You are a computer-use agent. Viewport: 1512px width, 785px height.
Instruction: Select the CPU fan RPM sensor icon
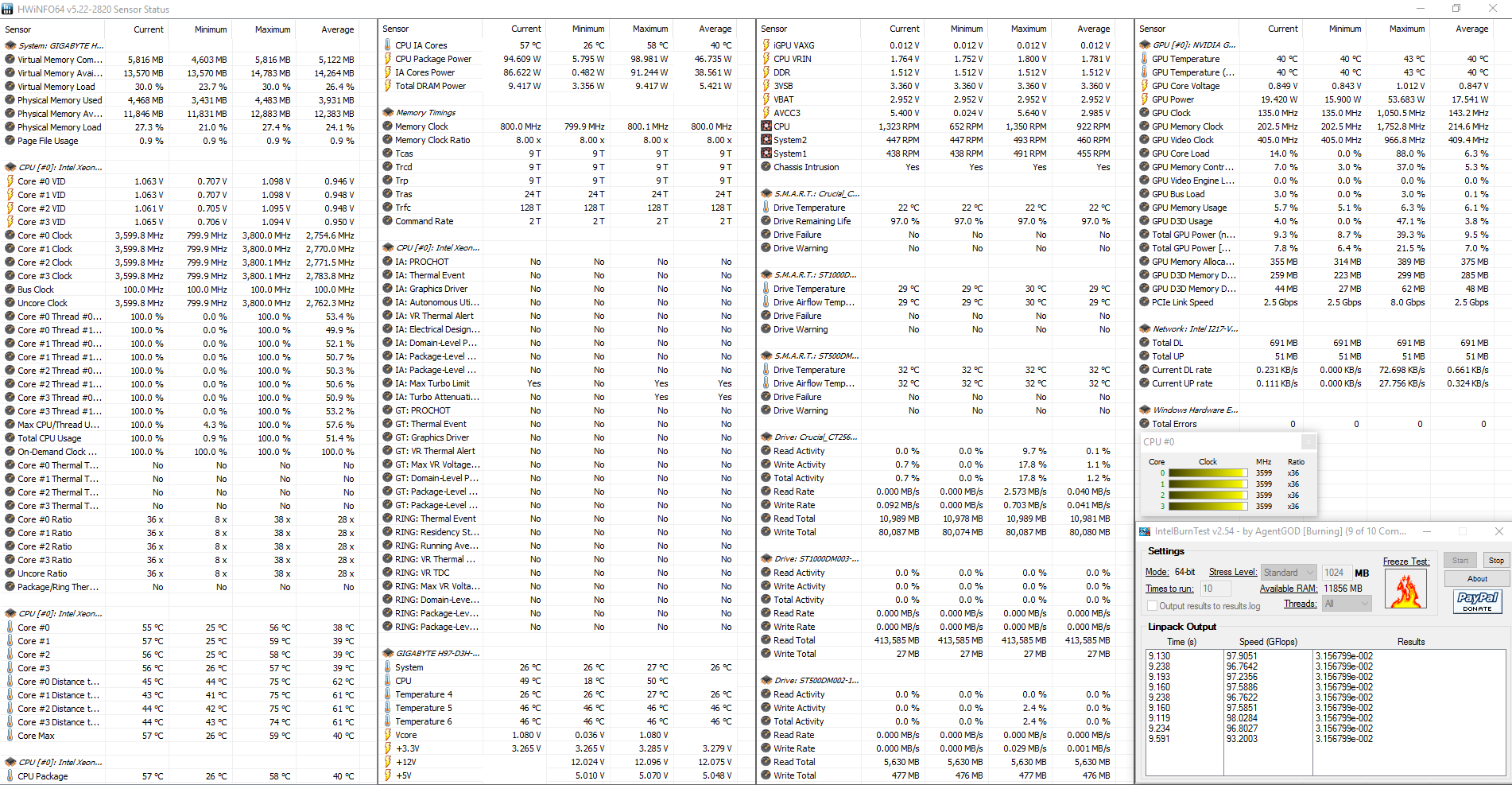click(766, 126)
